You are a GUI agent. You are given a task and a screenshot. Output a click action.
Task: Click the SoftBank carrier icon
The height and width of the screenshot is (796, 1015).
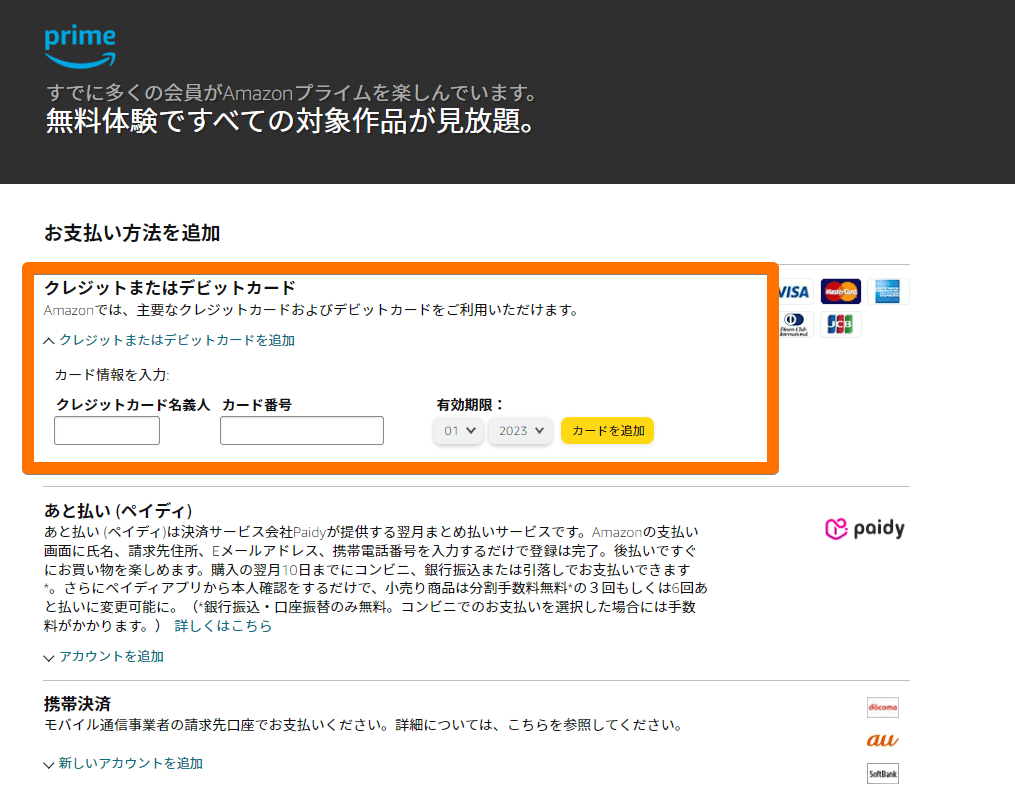883,773
